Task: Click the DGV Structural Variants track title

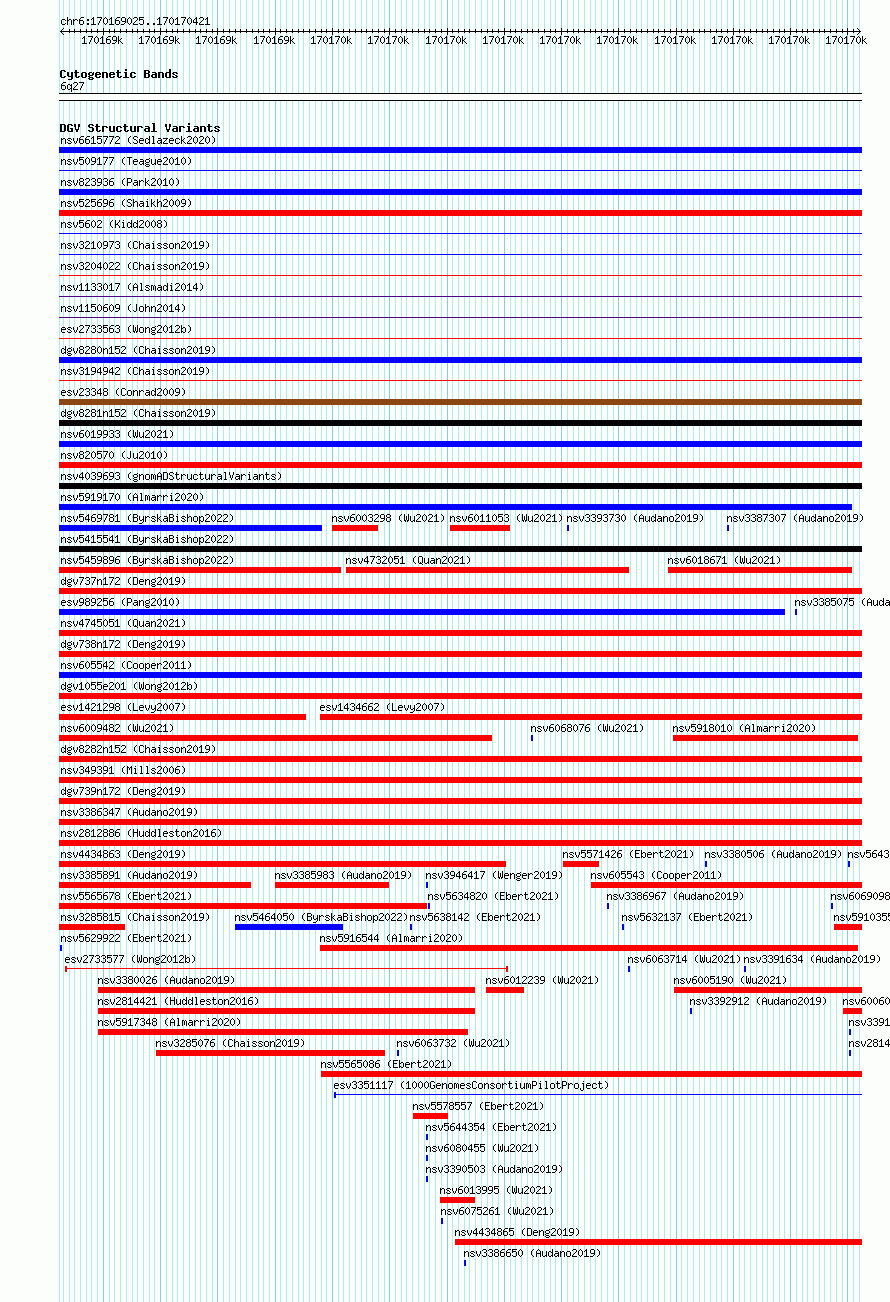Action: [x=140, y=128]
